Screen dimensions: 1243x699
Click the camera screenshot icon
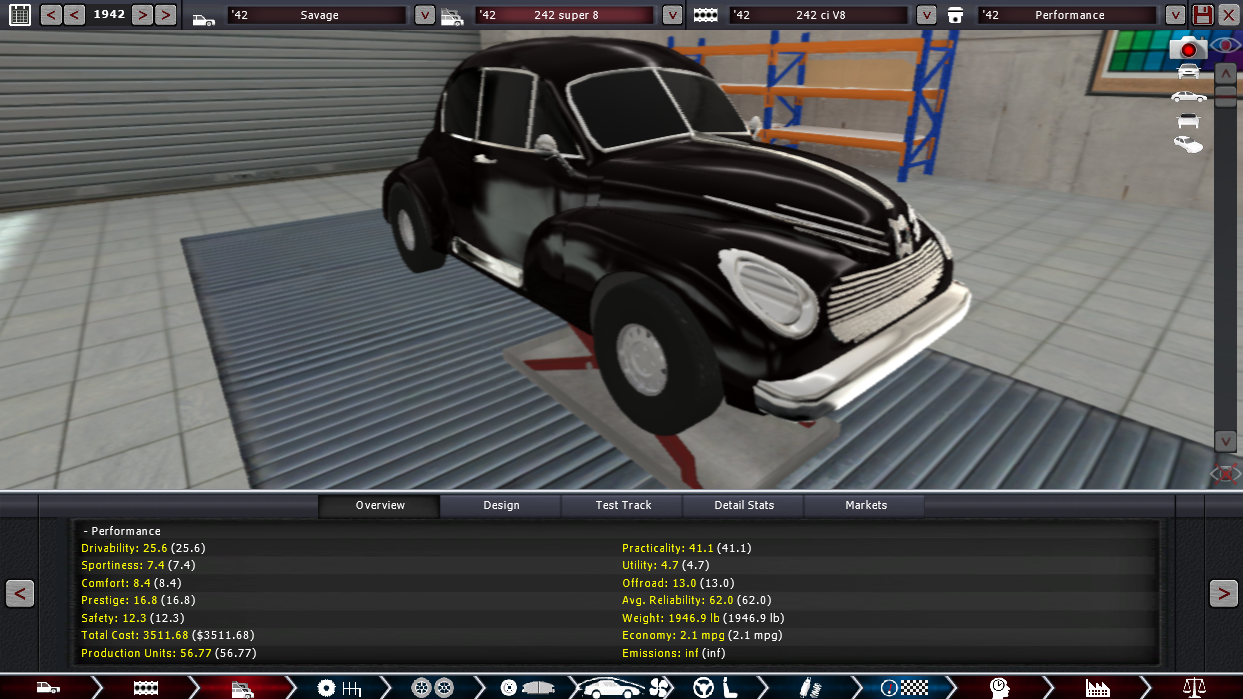pos(1188,47)
